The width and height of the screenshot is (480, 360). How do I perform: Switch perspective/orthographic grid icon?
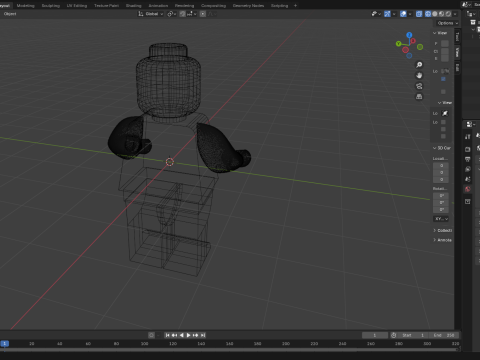coord(419,97)
